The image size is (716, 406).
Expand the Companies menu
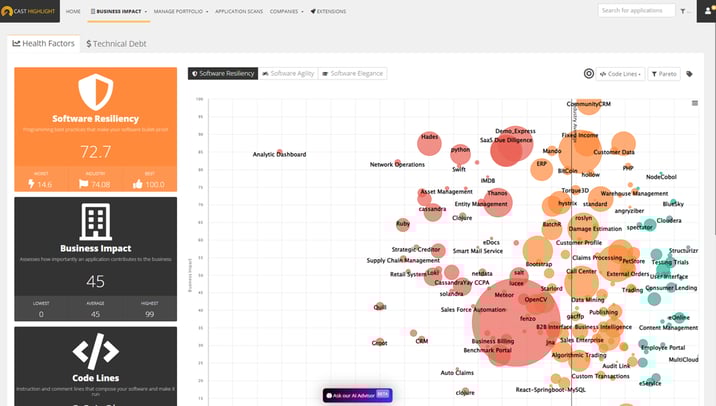click(x=287, y=11)
